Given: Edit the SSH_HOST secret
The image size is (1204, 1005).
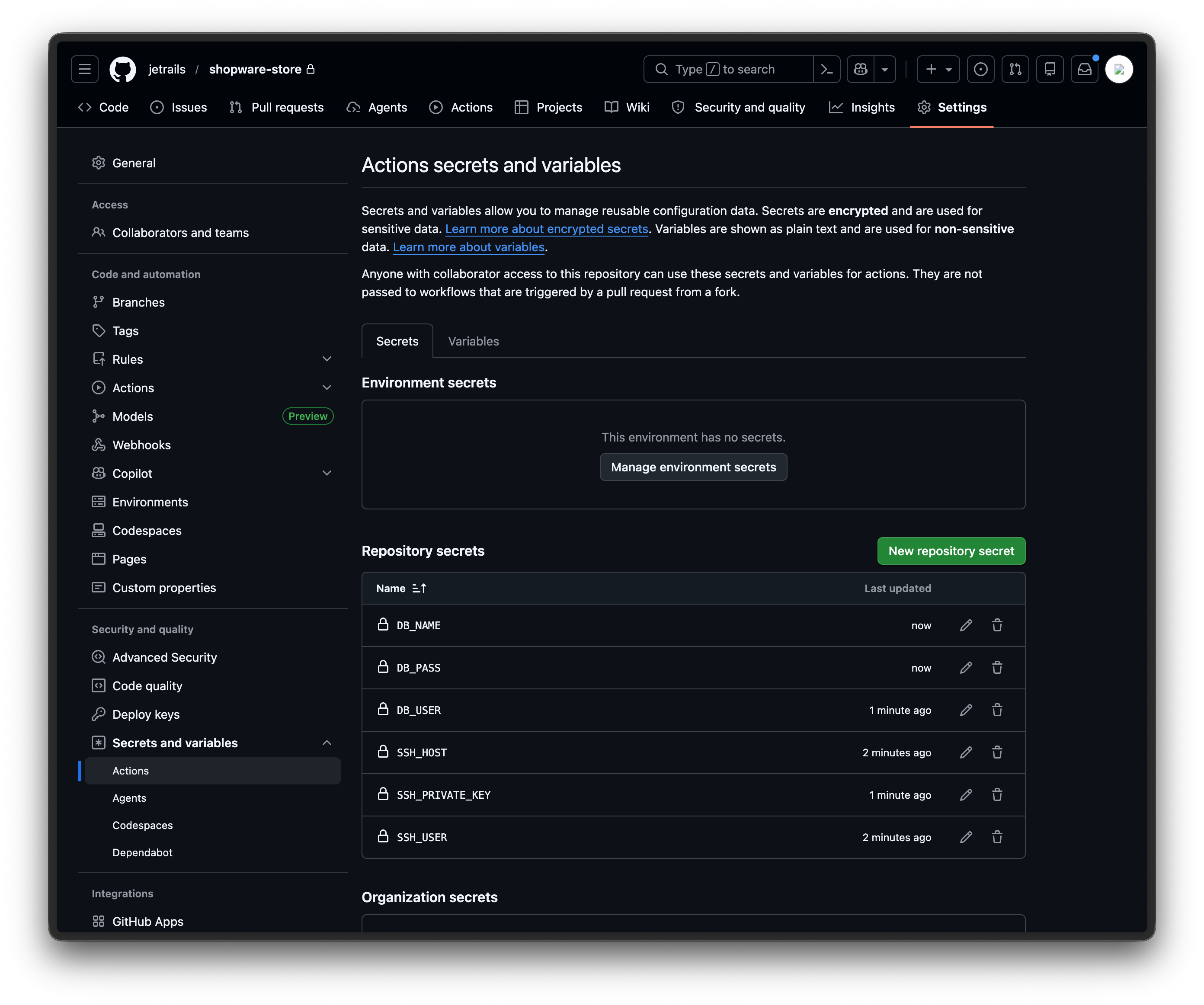Looking at the screenshot, I should click(x=966, y=753).
